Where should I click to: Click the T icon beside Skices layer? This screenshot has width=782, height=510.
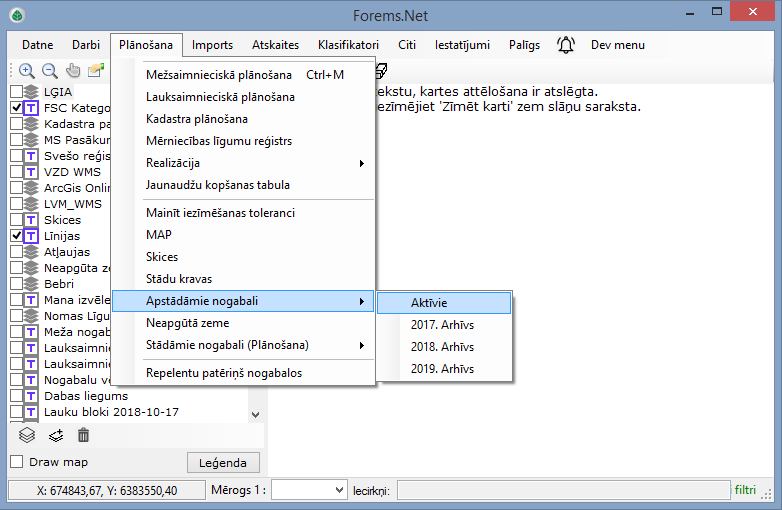pos(31,220)
